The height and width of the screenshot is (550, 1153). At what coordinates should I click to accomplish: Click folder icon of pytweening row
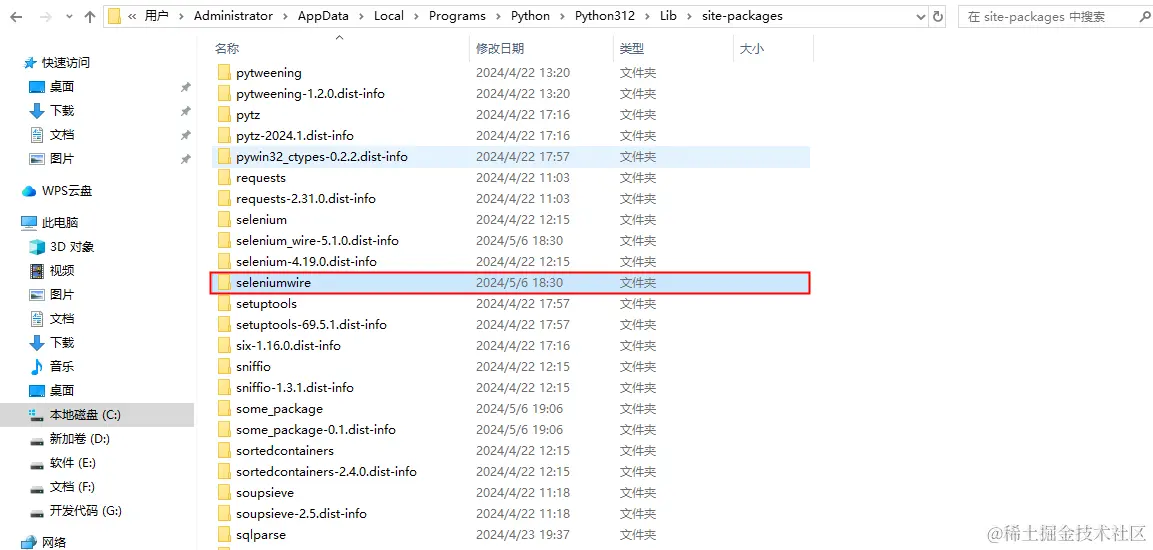click(224, 73)
